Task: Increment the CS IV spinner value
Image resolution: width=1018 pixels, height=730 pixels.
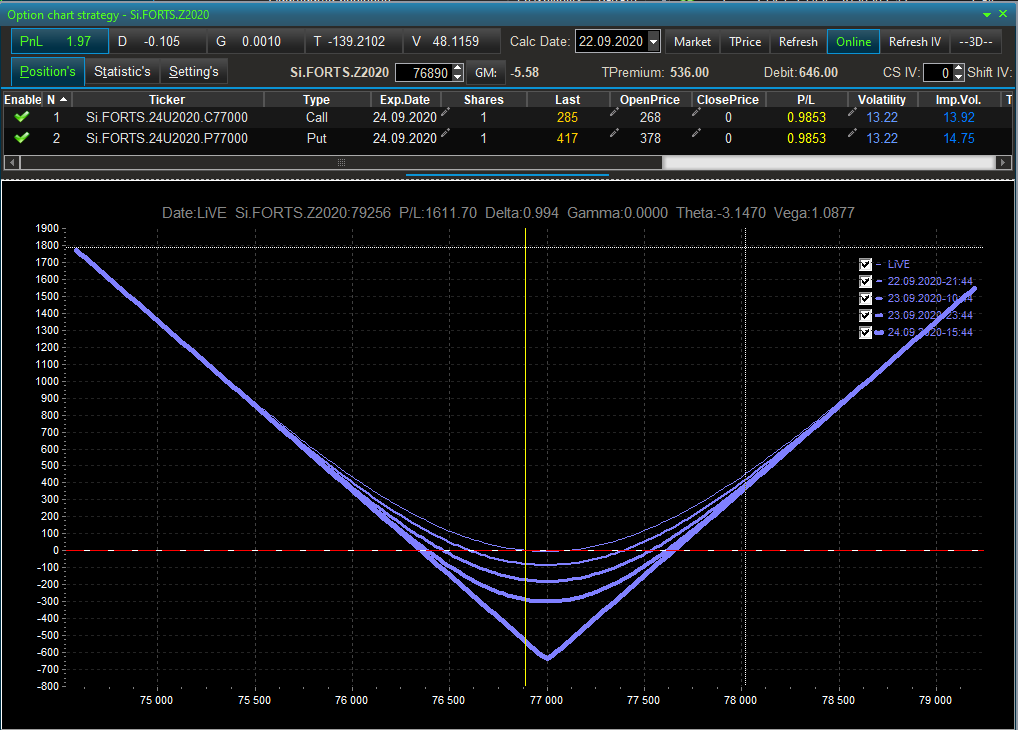Action: [958, 68]
